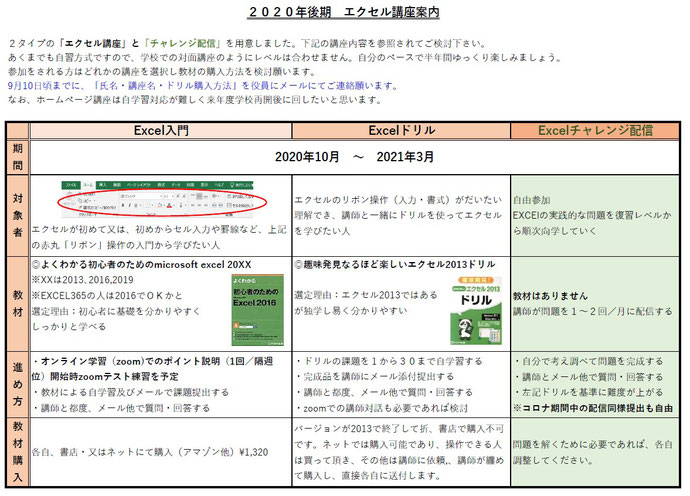This screenshot has height=496, width=690.
Task: Click the text 自分で考え調べて問題を完成する
Action: tap(592, 362)
